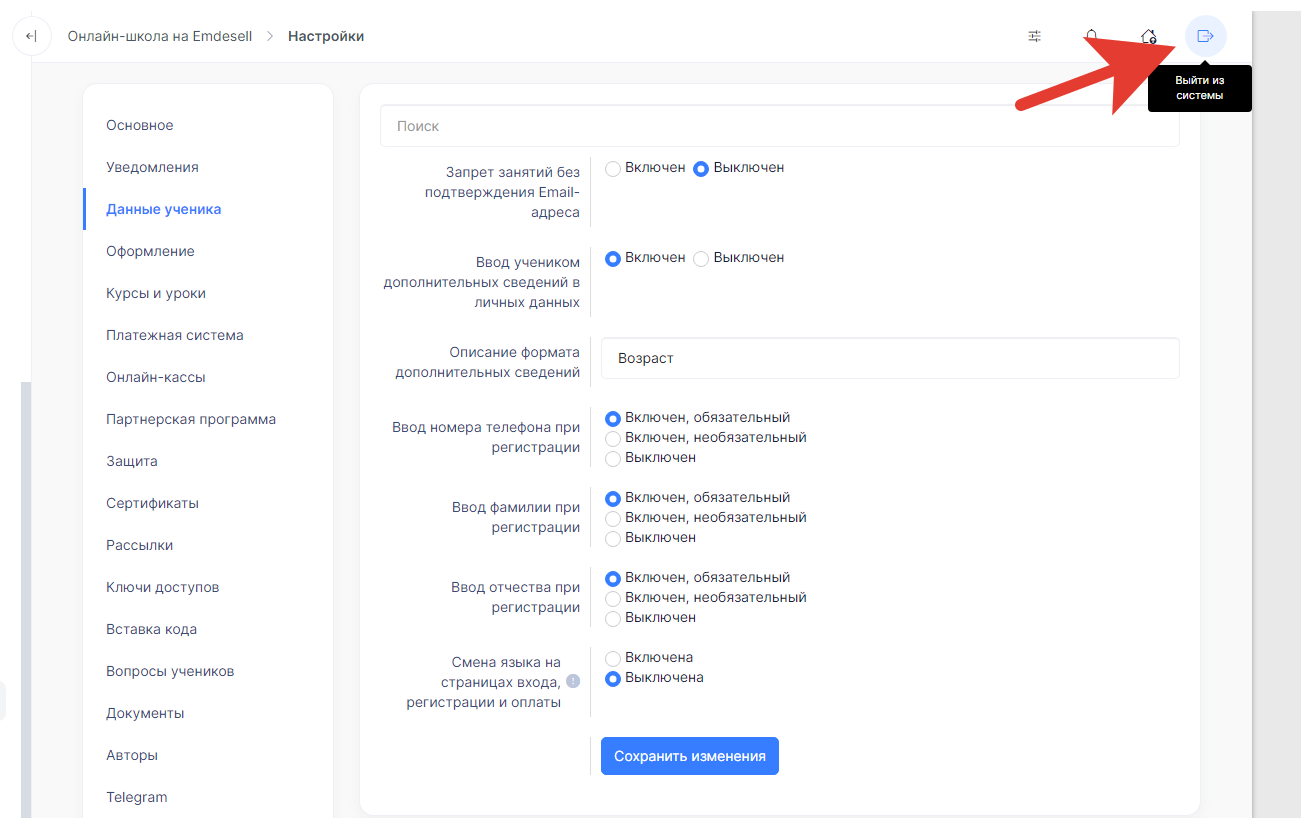Open the sliders settings icon in header

tap(1034, 37)
